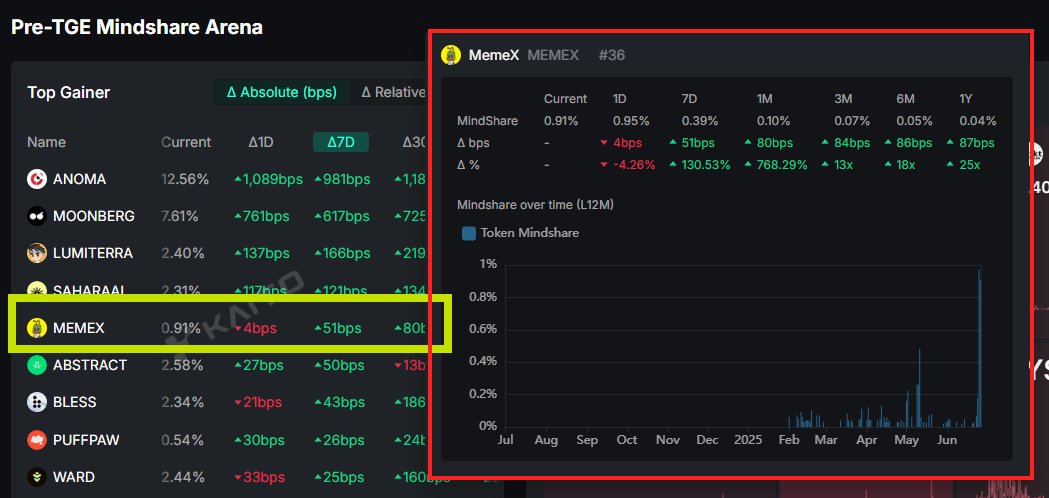Screen dimensions: 1049x498
Task: Click the WARD logo icon
Action: tap(36, 477)
